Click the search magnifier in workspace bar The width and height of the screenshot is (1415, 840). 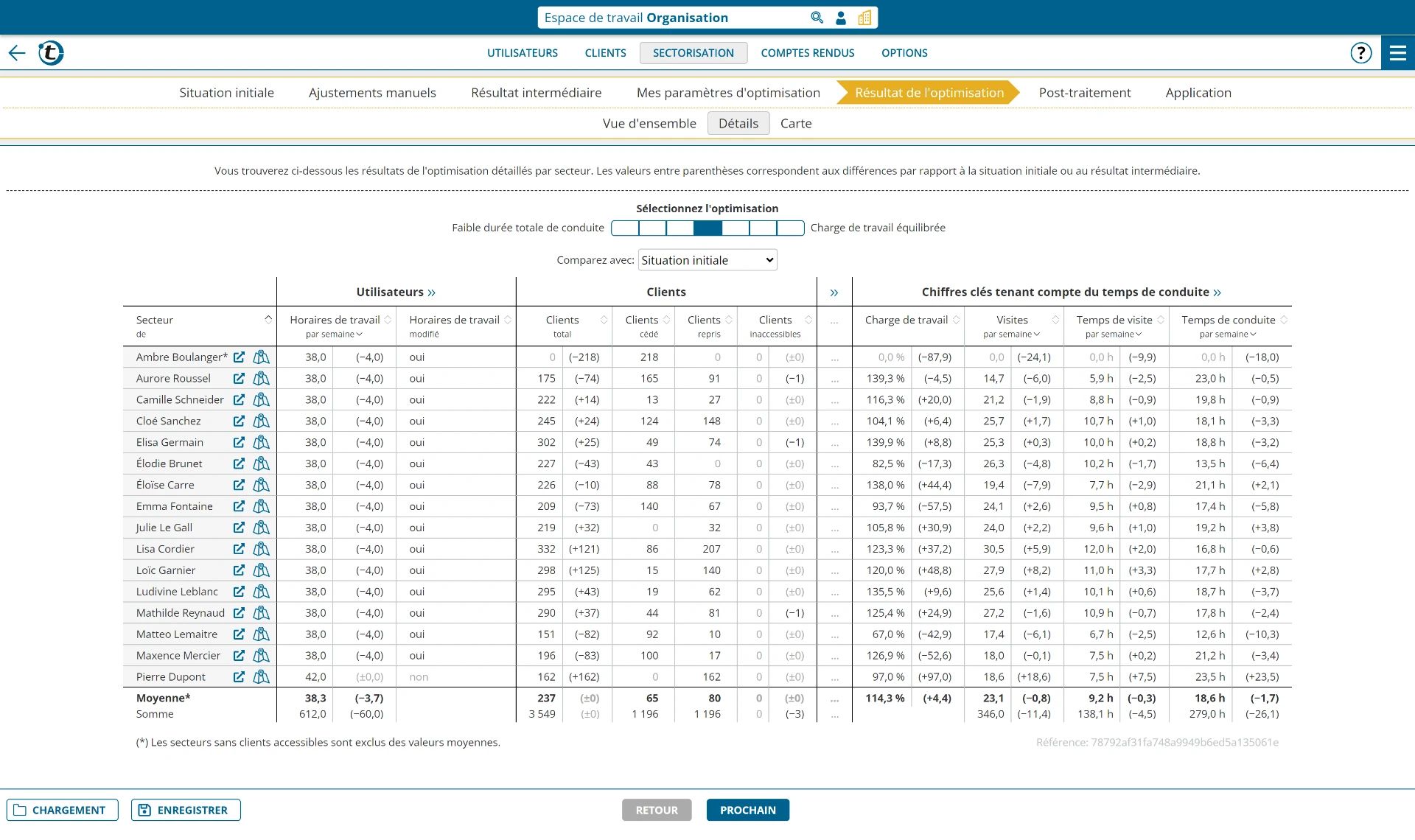pos(817,18)
